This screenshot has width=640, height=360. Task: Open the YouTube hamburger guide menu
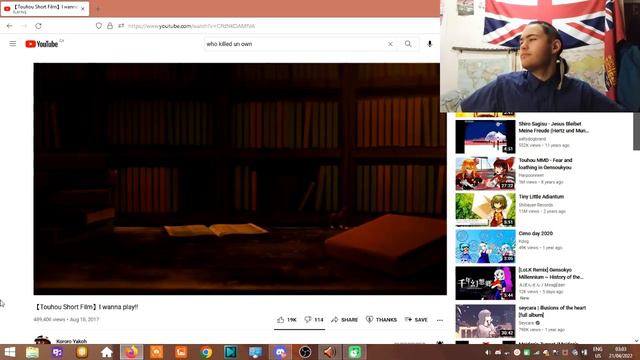(x=13, y=44)
